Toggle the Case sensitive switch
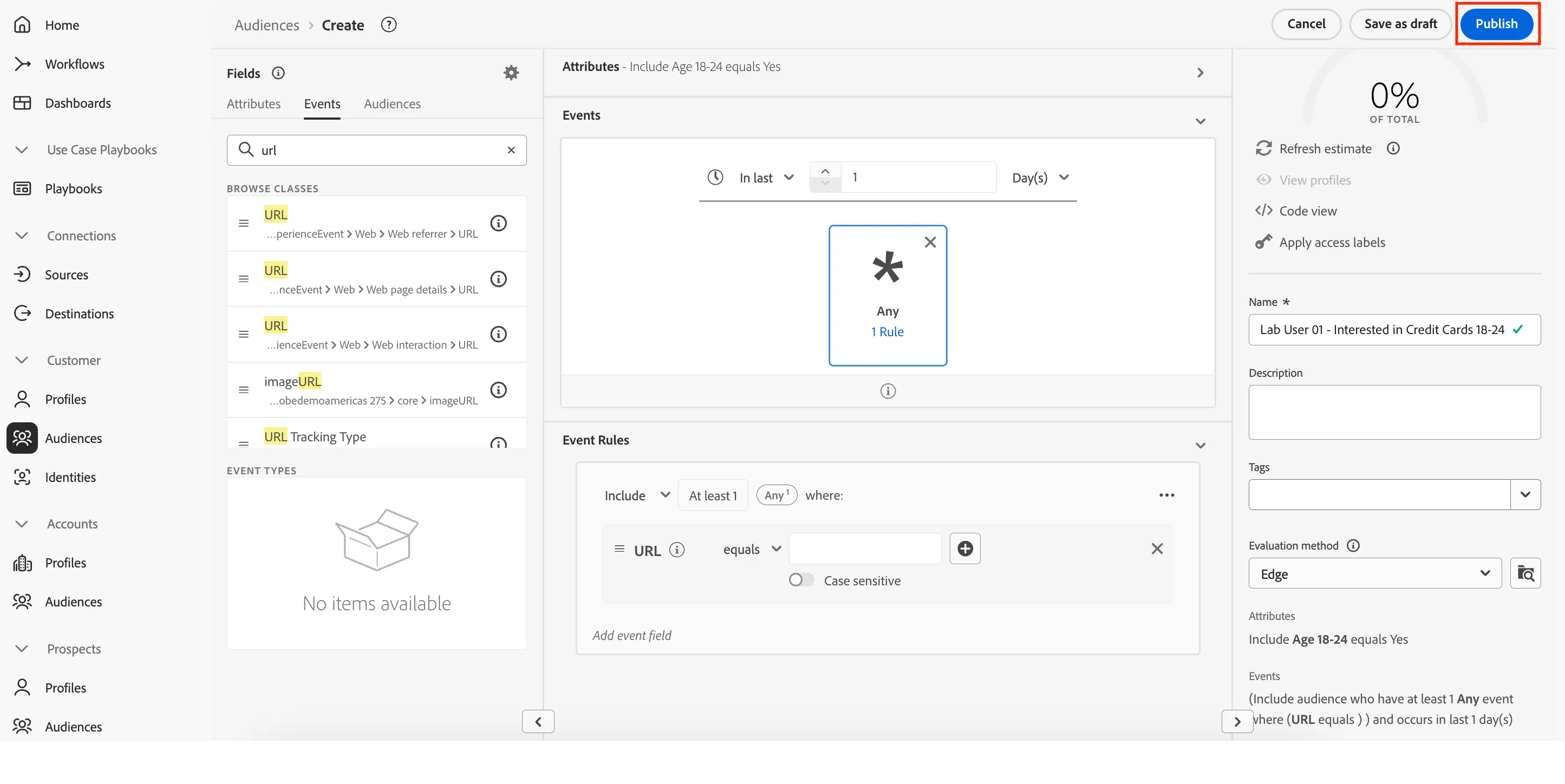1565x784 pixels. [x=801, y=580]
